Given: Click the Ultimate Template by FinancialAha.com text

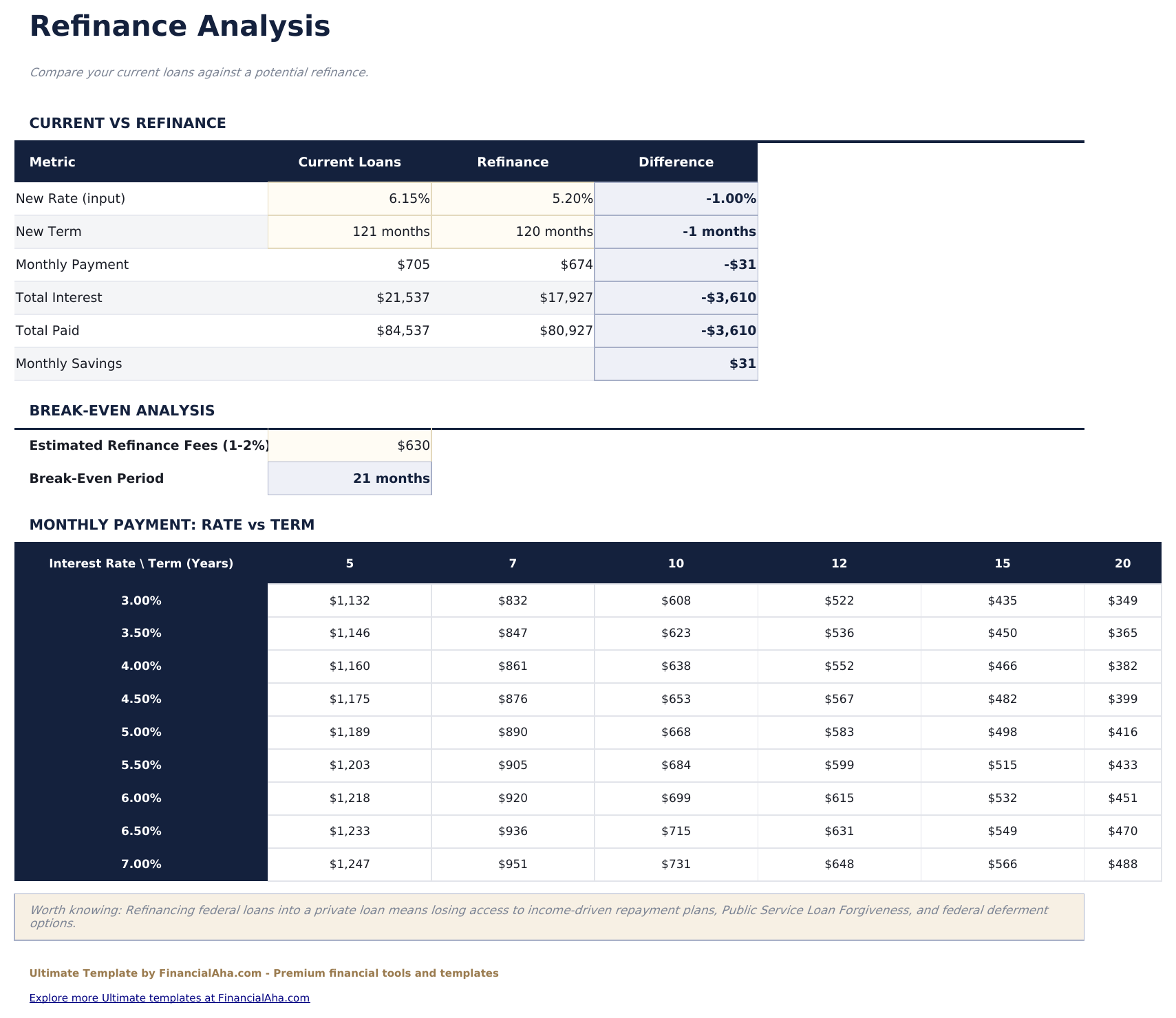Looking at the screenshot, I should pyautogui.click(x=264, y=973).
